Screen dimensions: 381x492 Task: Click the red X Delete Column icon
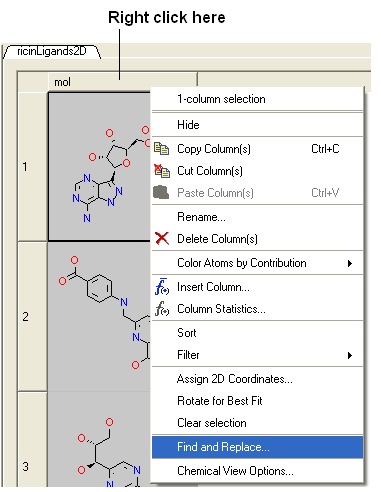[x=162, y=239]
